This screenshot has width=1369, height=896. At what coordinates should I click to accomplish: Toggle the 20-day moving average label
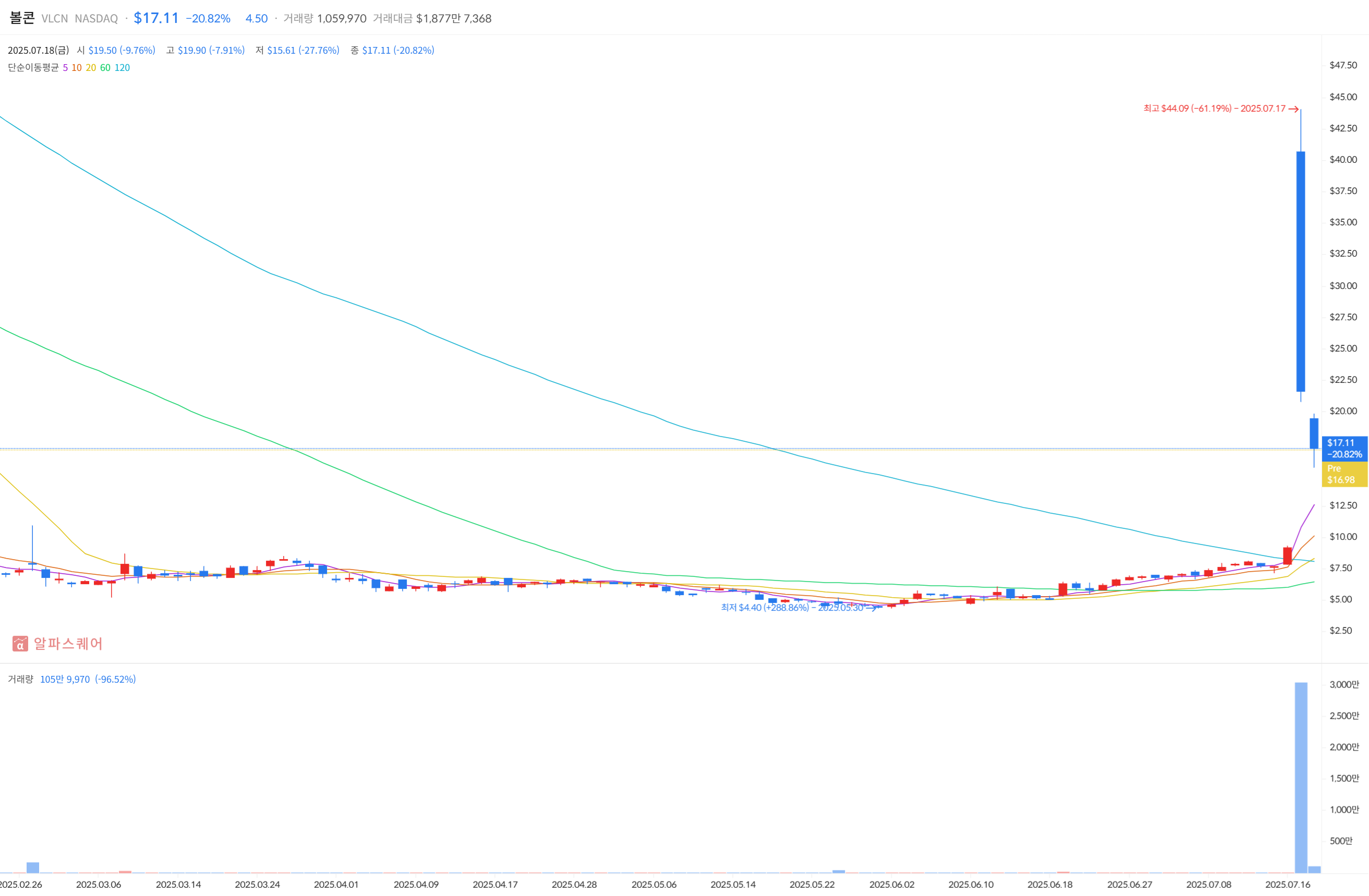91,68
